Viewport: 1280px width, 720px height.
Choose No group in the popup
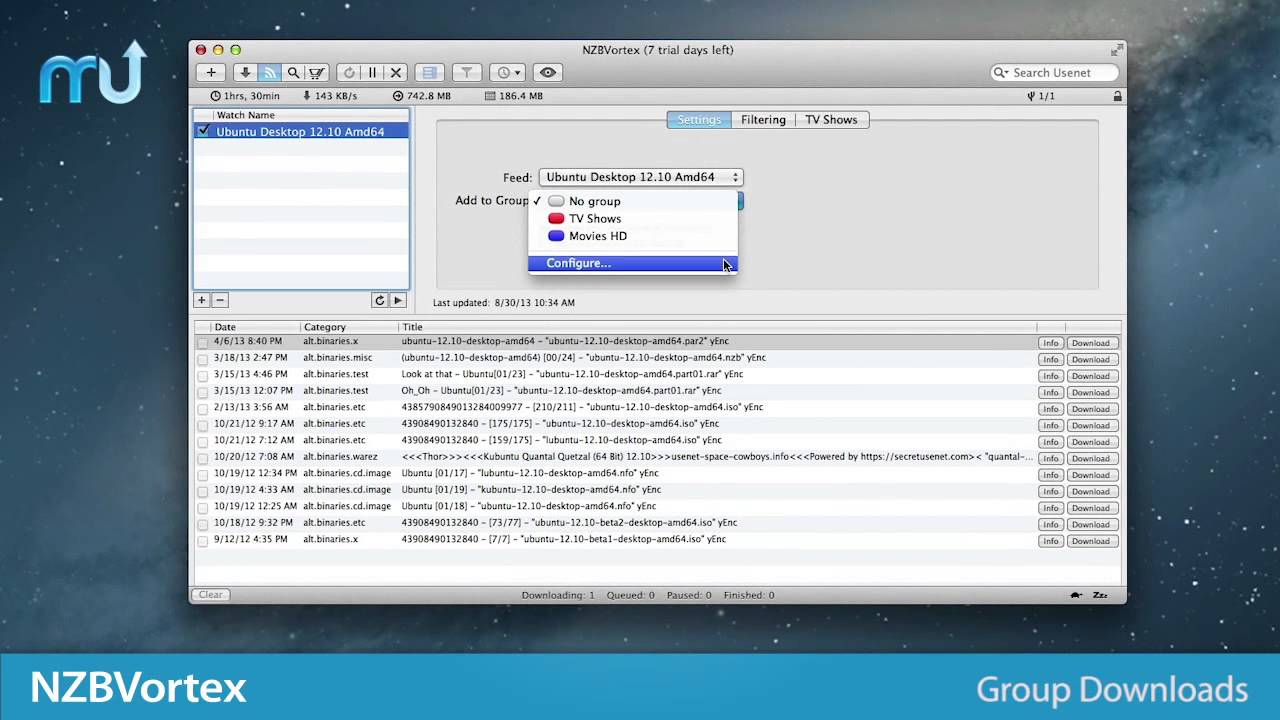[x=632, y=201]
